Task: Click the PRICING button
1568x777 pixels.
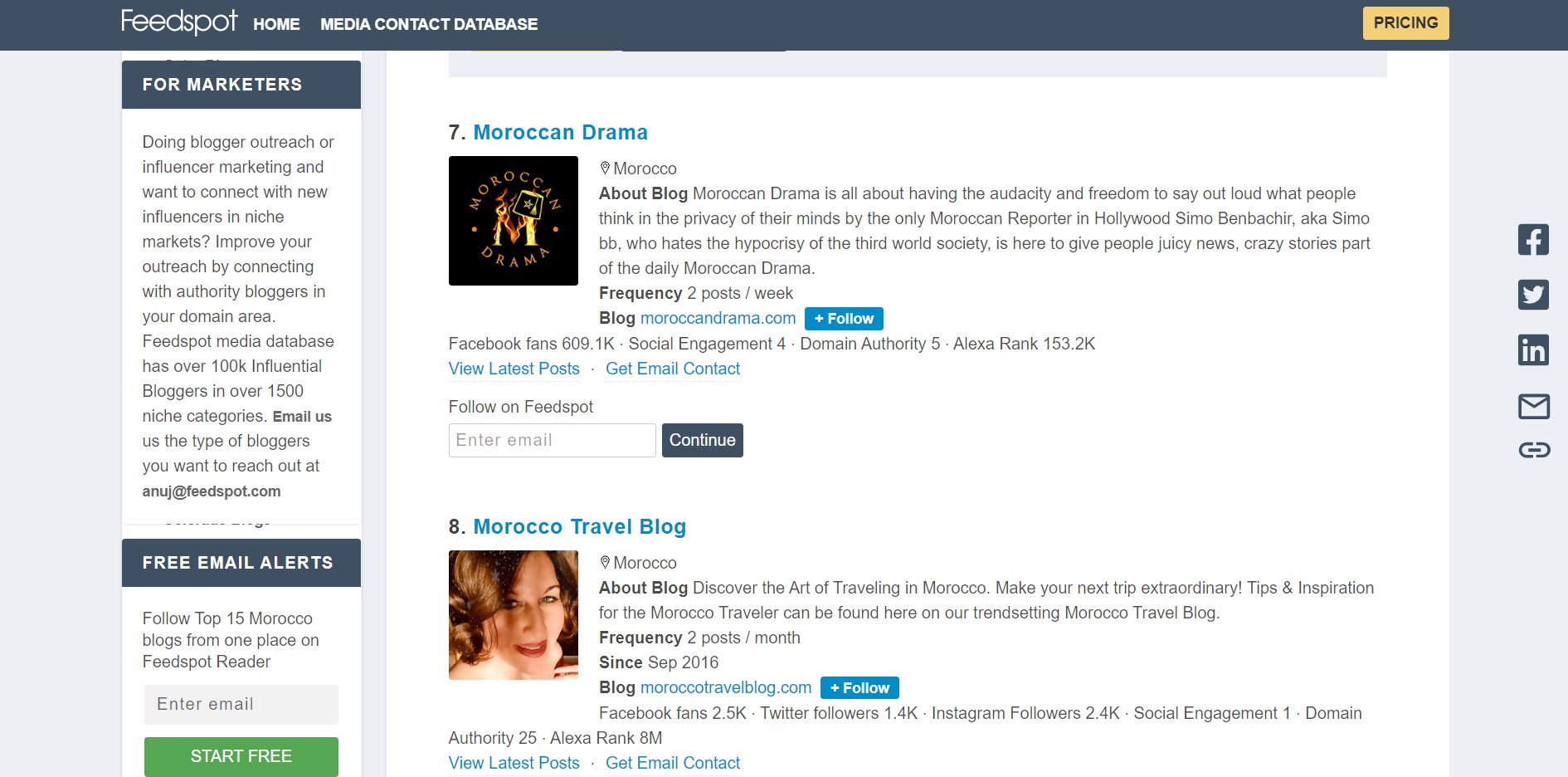Action: pyautogui.click(x=1405, y=23)
